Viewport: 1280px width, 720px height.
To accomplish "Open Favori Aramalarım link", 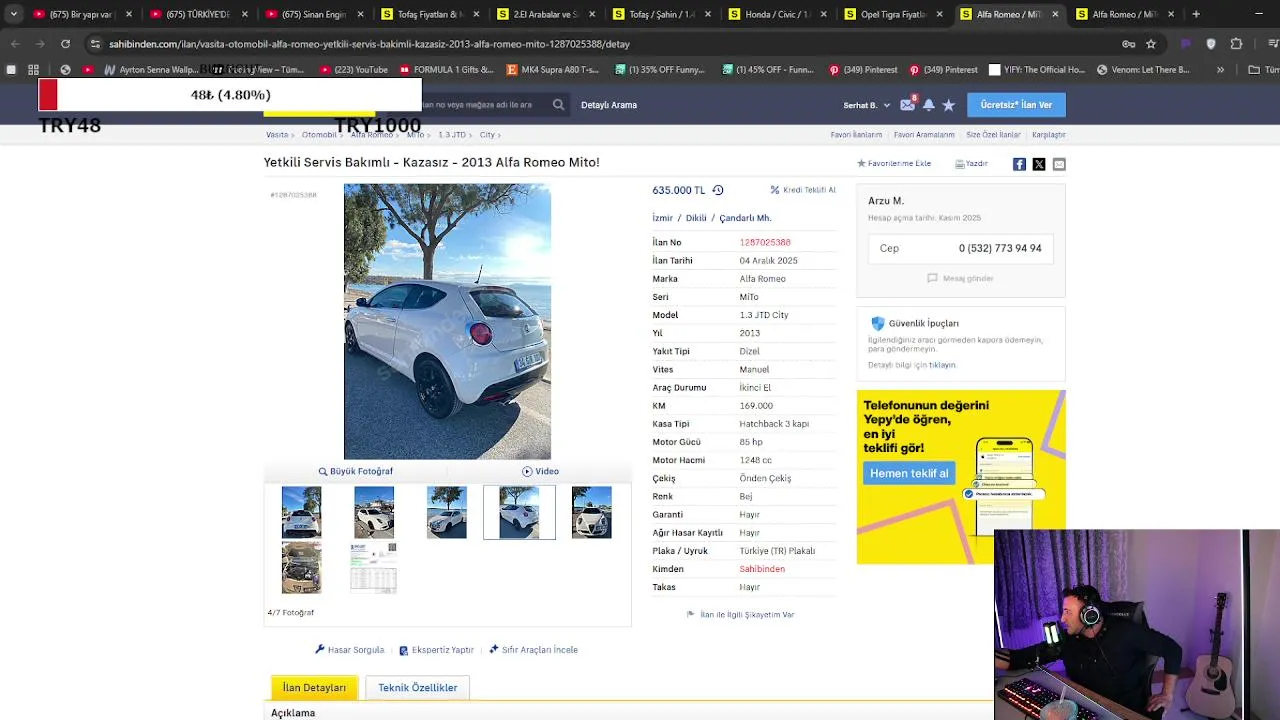I will (924, 134).
